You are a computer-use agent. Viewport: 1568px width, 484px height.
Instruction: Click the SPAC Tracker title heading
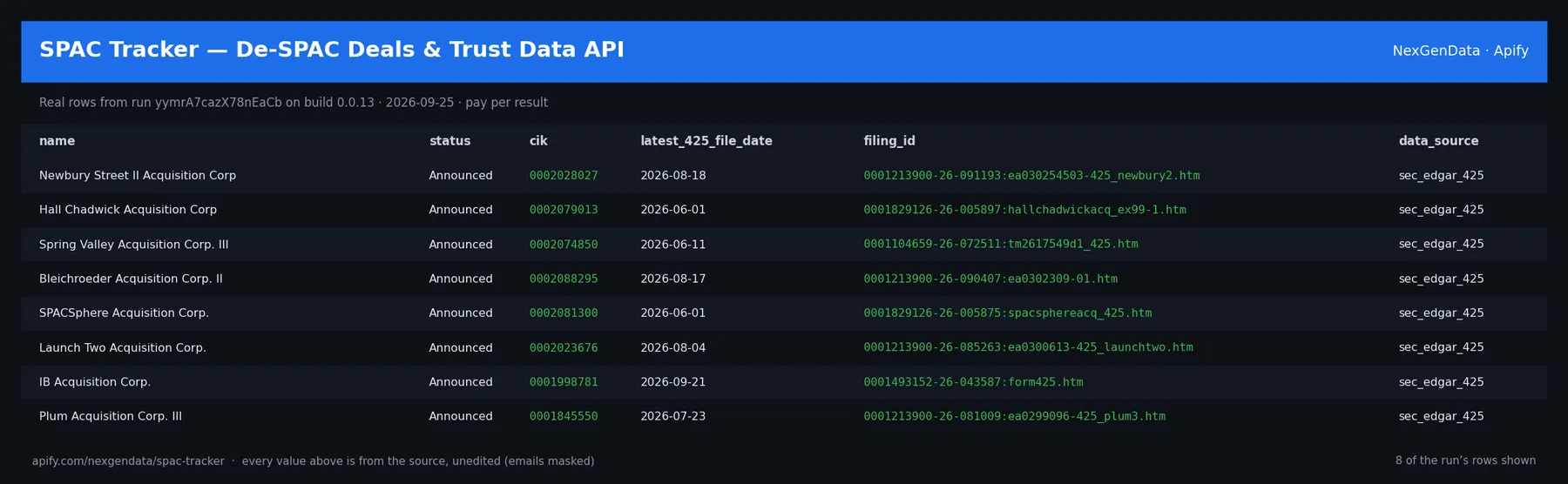[x=332, y=50]
